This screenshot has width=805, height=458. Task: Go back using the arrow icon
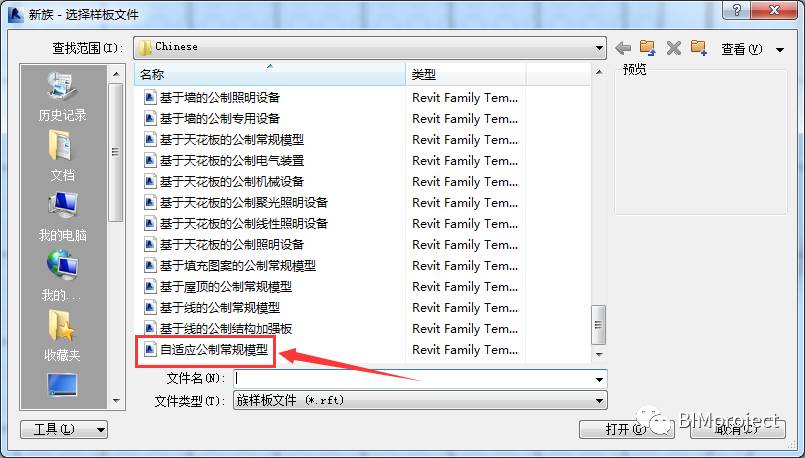(x=623, y=48)
